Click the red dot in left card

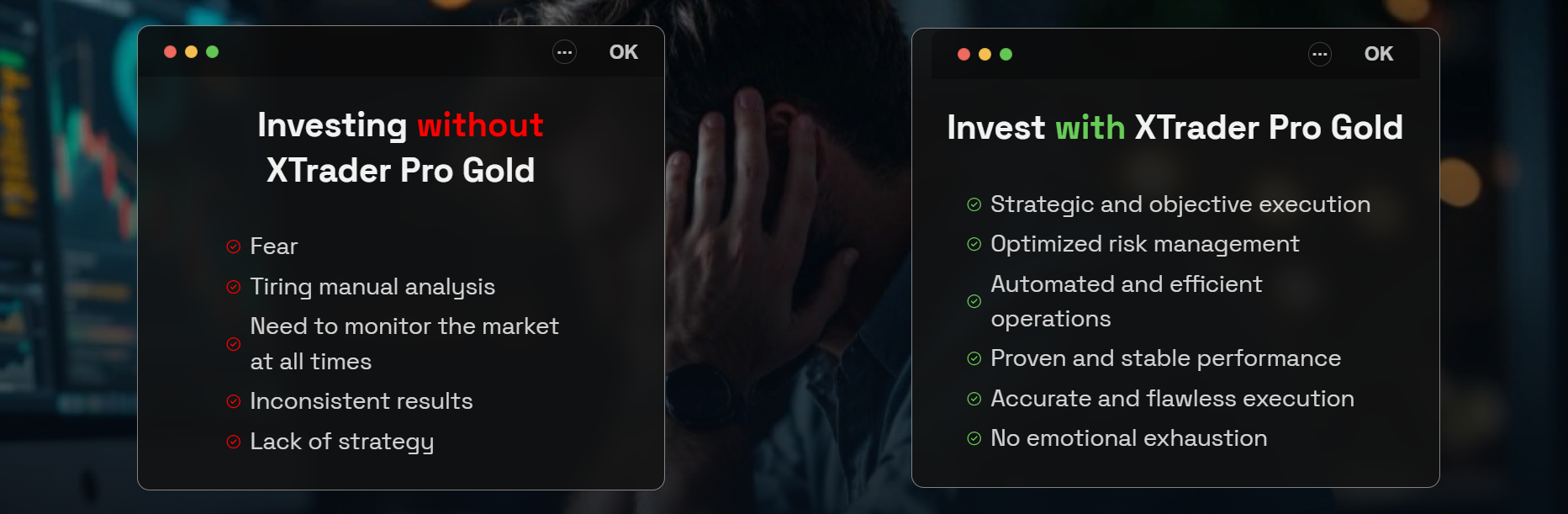(170, 52)
